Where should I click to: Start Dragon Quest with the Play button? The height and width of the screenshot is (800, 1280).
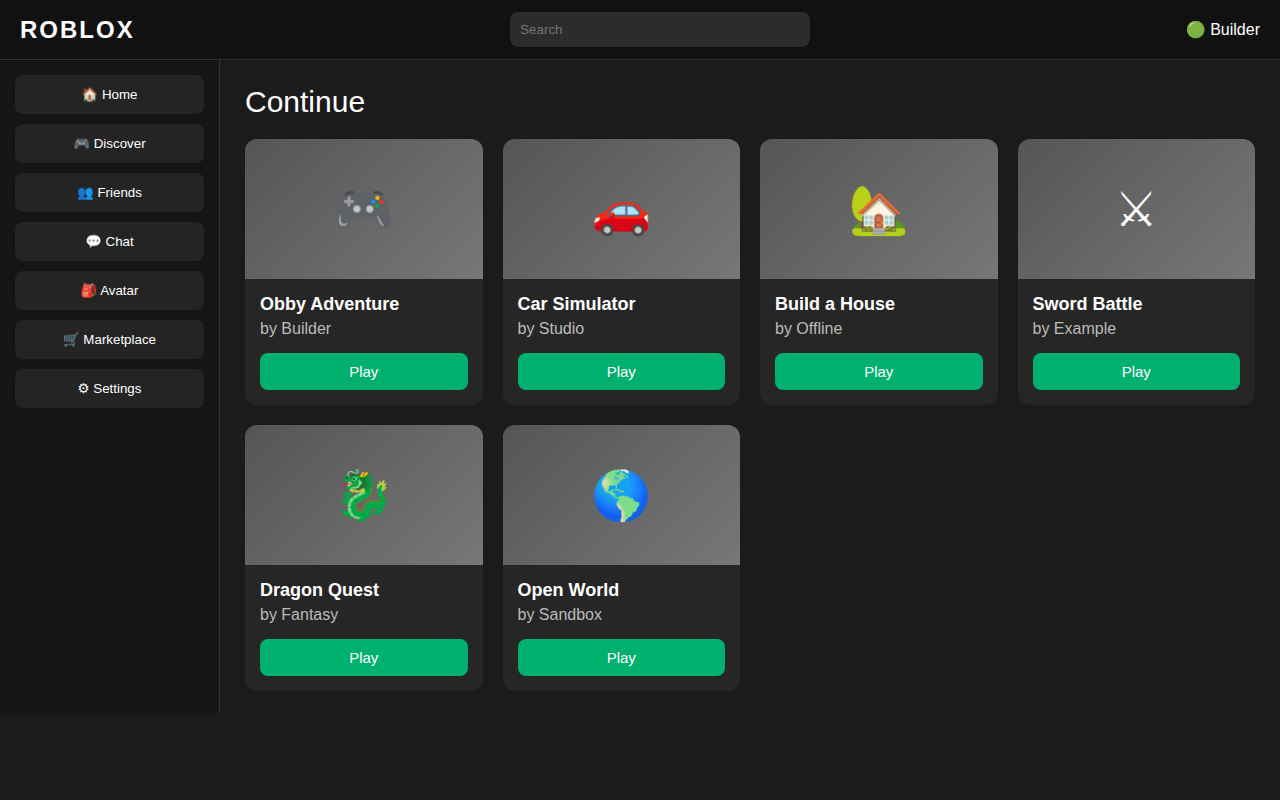pyautogui.click(x=363, y=657)
